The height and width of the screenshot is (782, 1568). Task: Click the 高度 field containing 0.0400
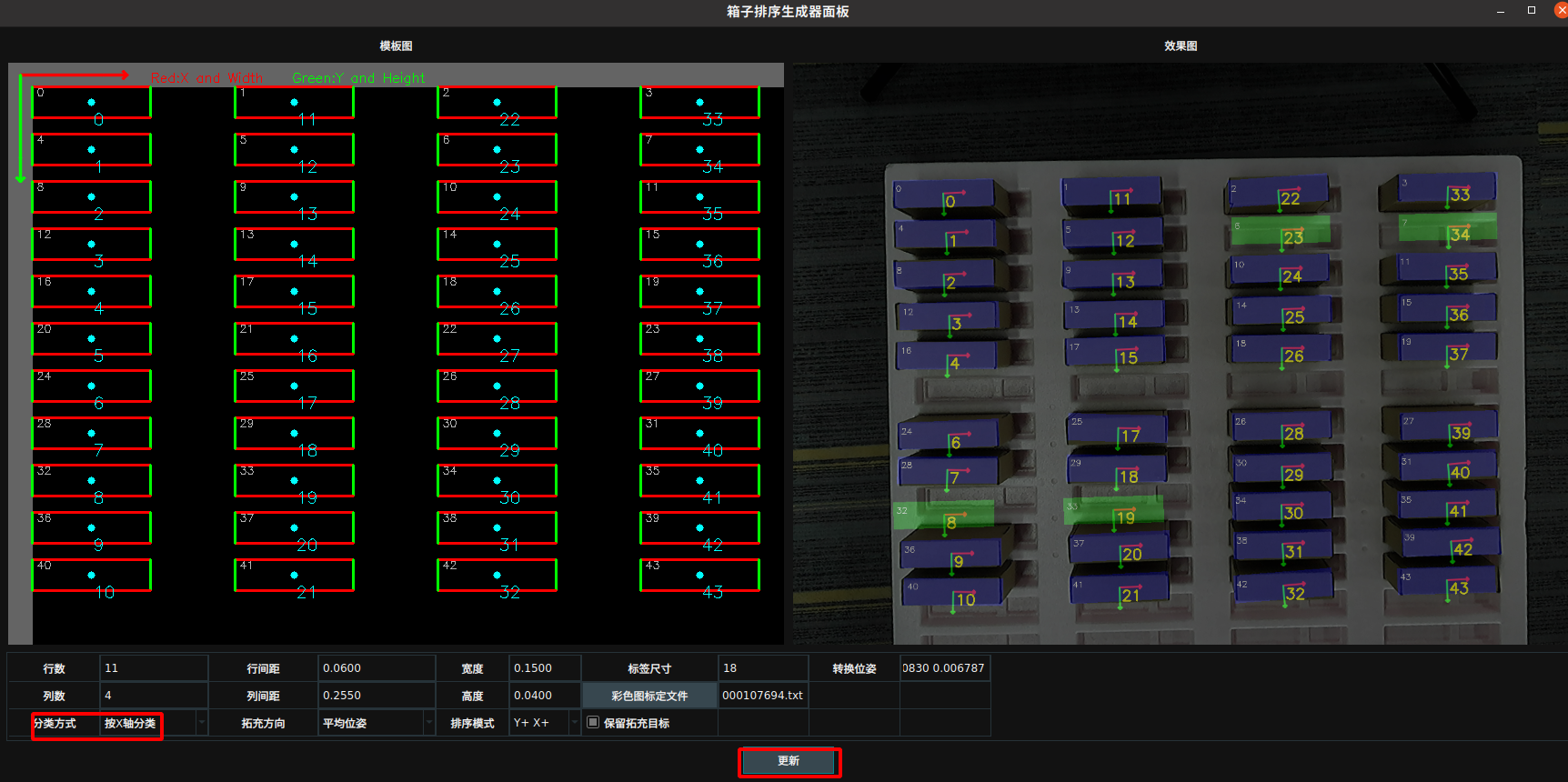(545, 696)
